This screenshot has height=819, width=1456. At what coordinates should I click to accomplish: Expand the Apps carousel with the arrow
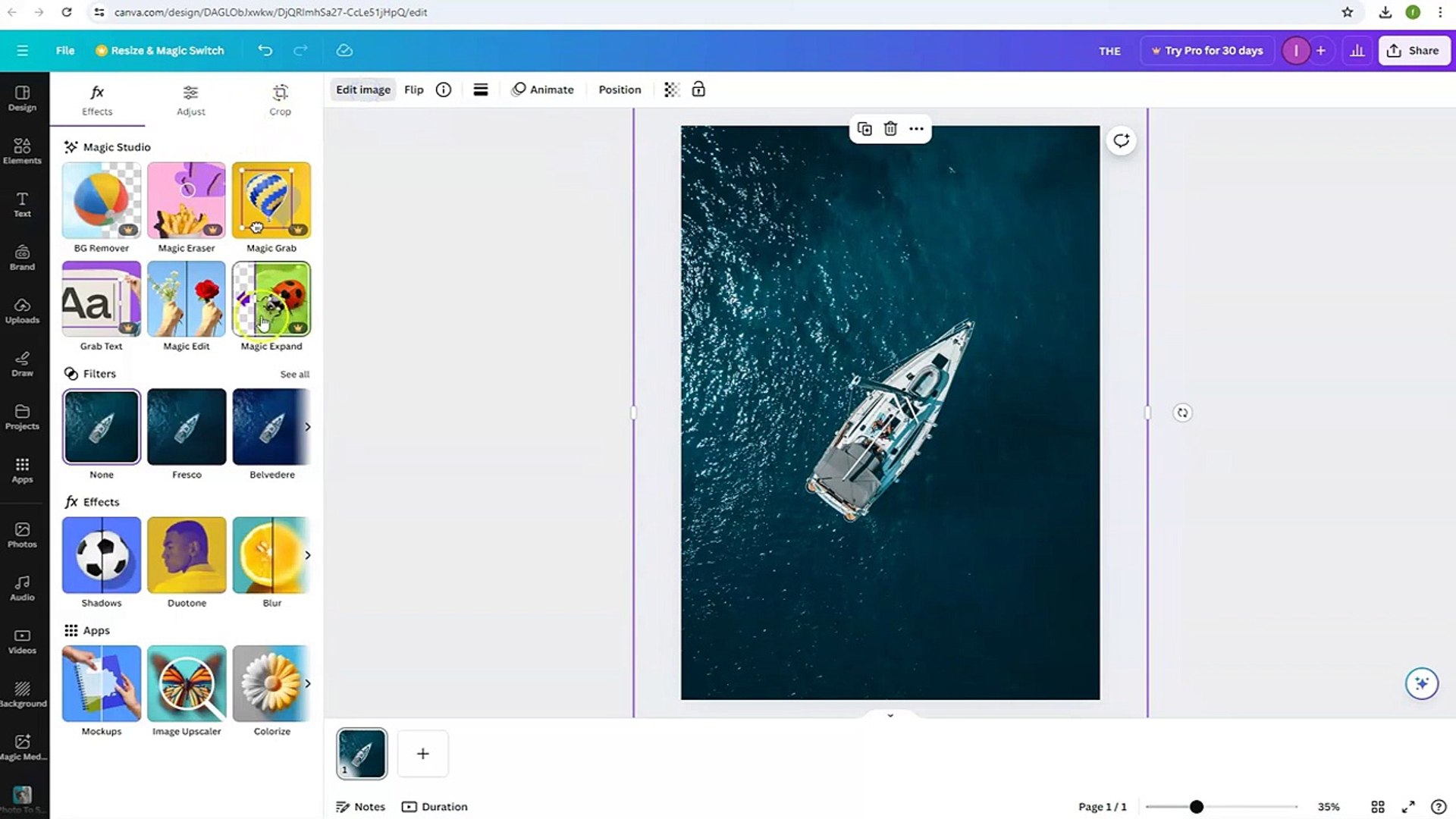click(308, 683)
